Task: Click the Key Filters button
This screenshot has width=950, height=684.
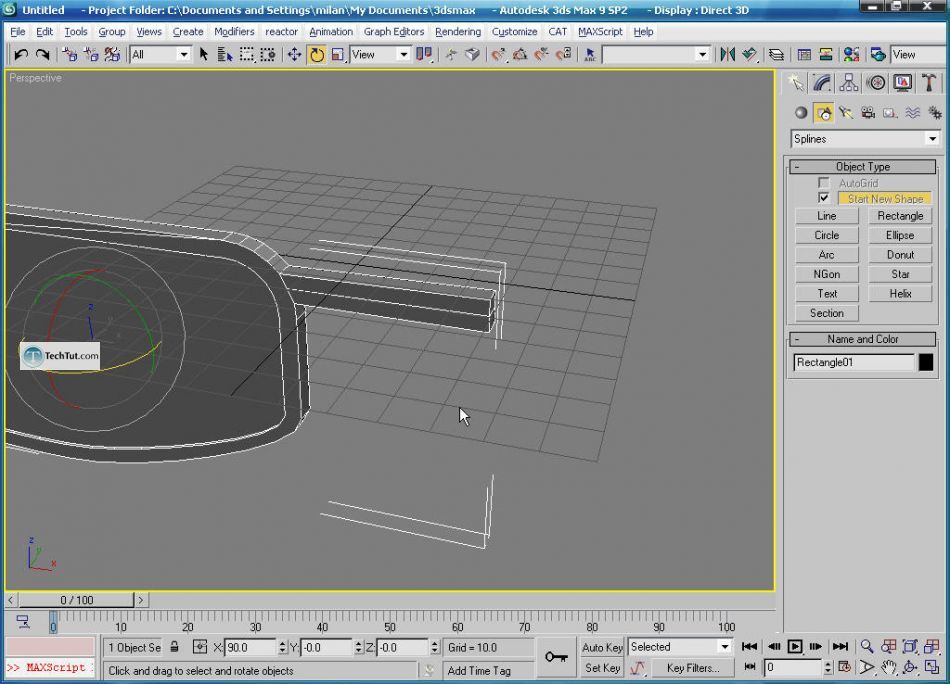Action: coord(693,668)
